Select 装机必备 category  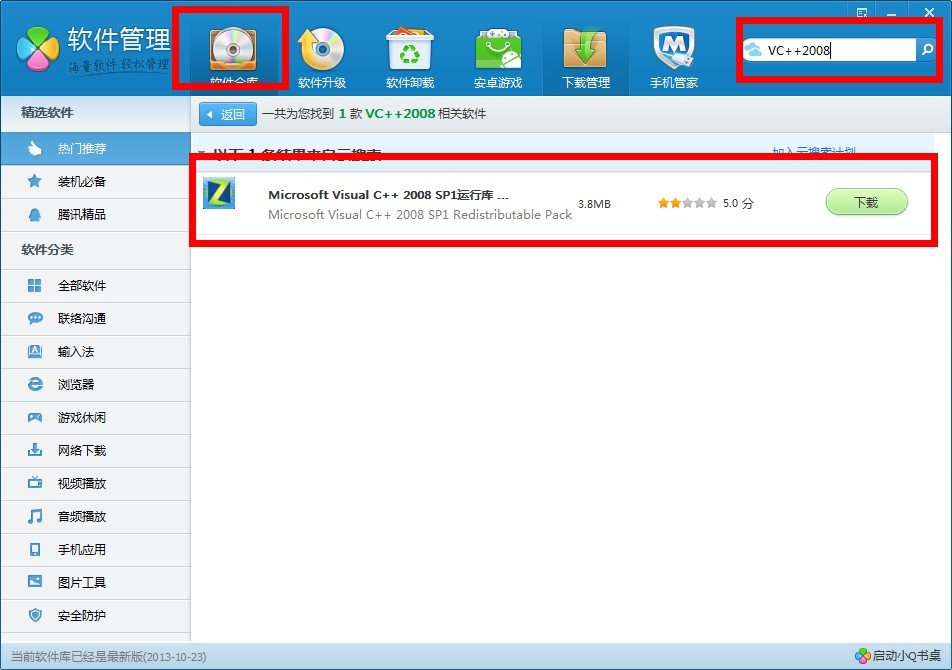[81, 181]
